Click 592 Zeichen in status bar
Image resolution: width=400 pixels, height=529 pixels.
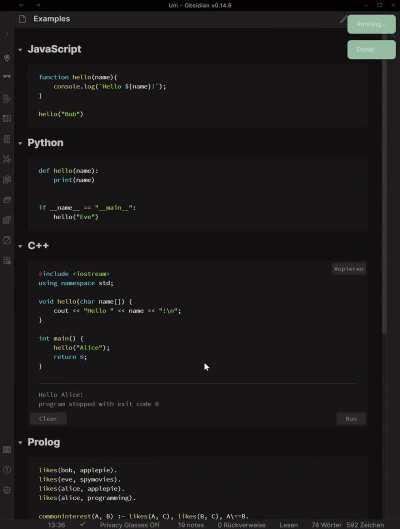click(365, 525)
